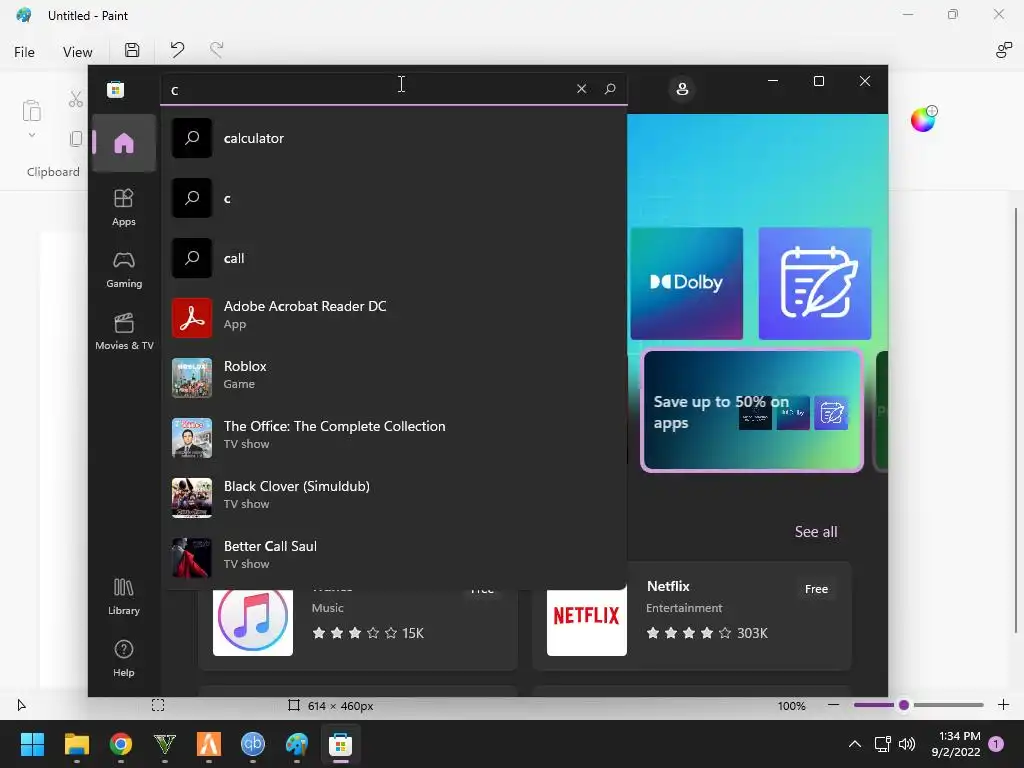Choose the Roblox game suggestion
1024x768 pixels.
click(x=394, y=378)
